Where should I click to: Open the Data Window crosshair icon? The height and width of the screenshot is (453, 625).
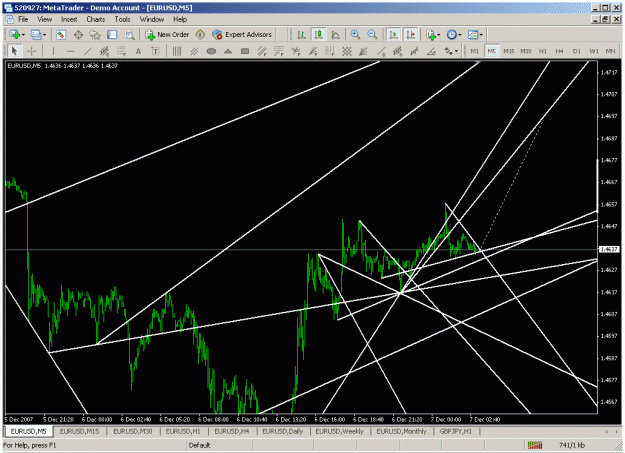[x=78, y=35]
